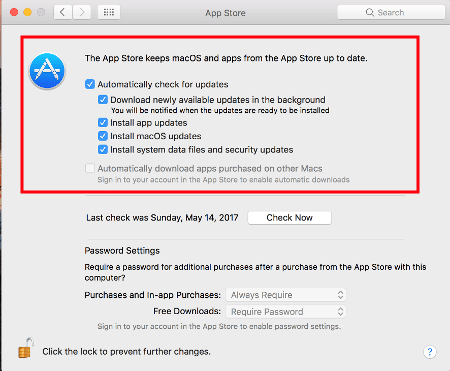Show all preferences via the grid icon
Screen dimensions: 450x371
pos(109,13)
